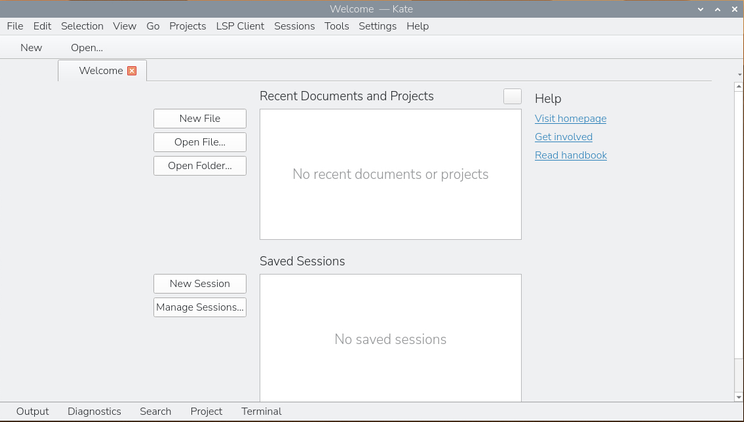Close the Kate window
744x422 pixels.
(735, 9)
